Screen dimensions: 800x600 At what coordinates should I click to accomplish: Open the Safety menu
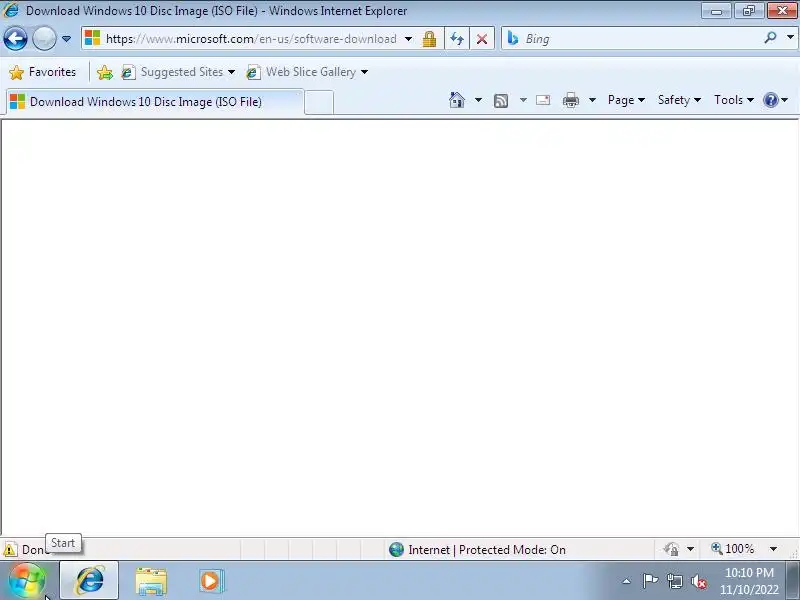pyautogui.click(x=679, y=100)
